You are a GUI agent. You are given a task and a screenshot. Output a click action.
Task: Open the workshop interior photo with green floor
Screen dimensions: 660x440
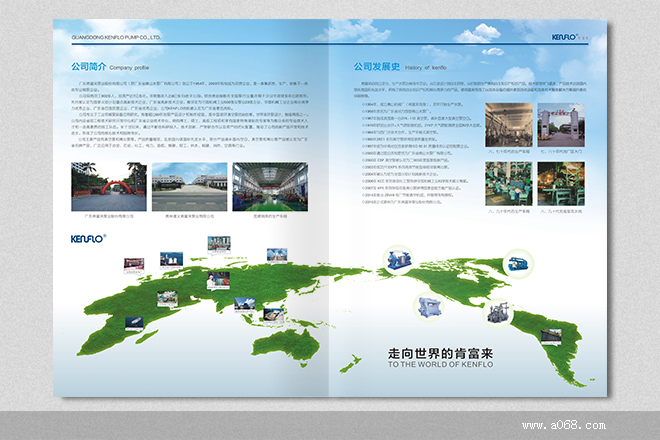point(270,187)
